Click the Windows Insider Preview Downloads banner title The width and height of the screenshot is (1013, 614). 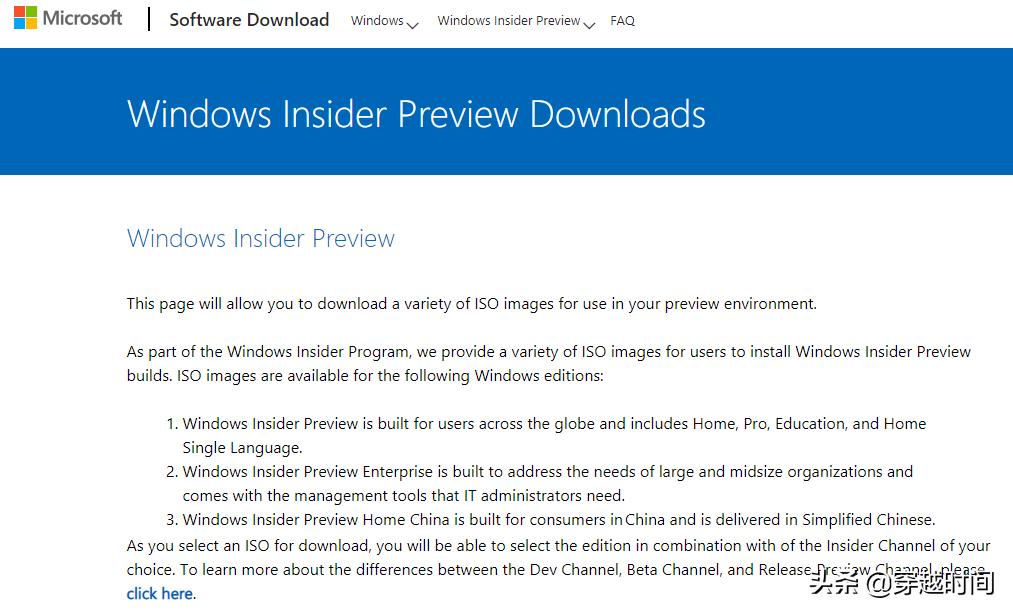pyautogui.click(x=415, y=114)
